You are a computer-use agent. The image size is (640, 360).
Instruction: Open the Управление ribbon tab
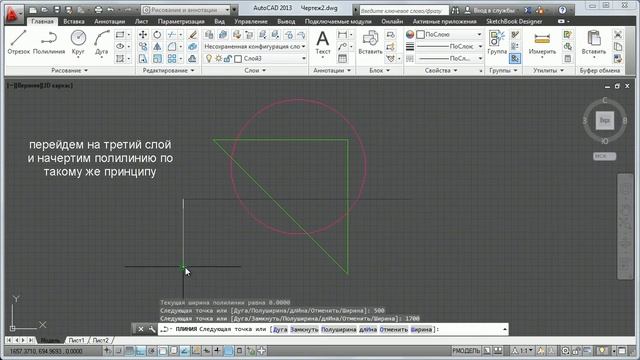[251, 21]
